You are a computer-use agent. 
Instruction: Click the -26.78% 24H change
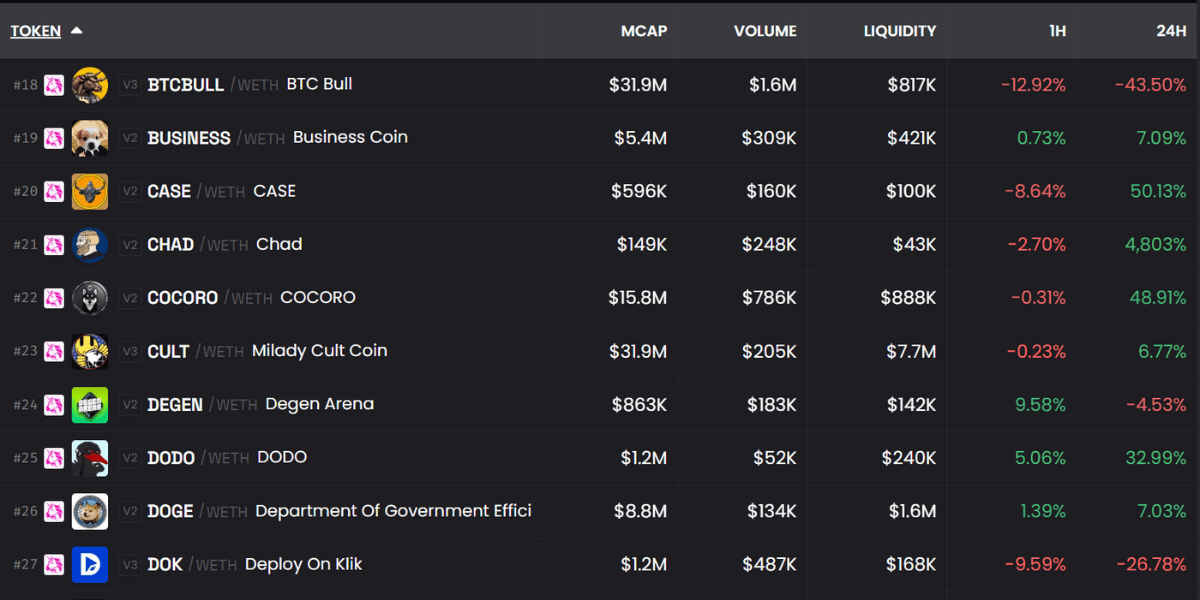(x=1151, y=565)
